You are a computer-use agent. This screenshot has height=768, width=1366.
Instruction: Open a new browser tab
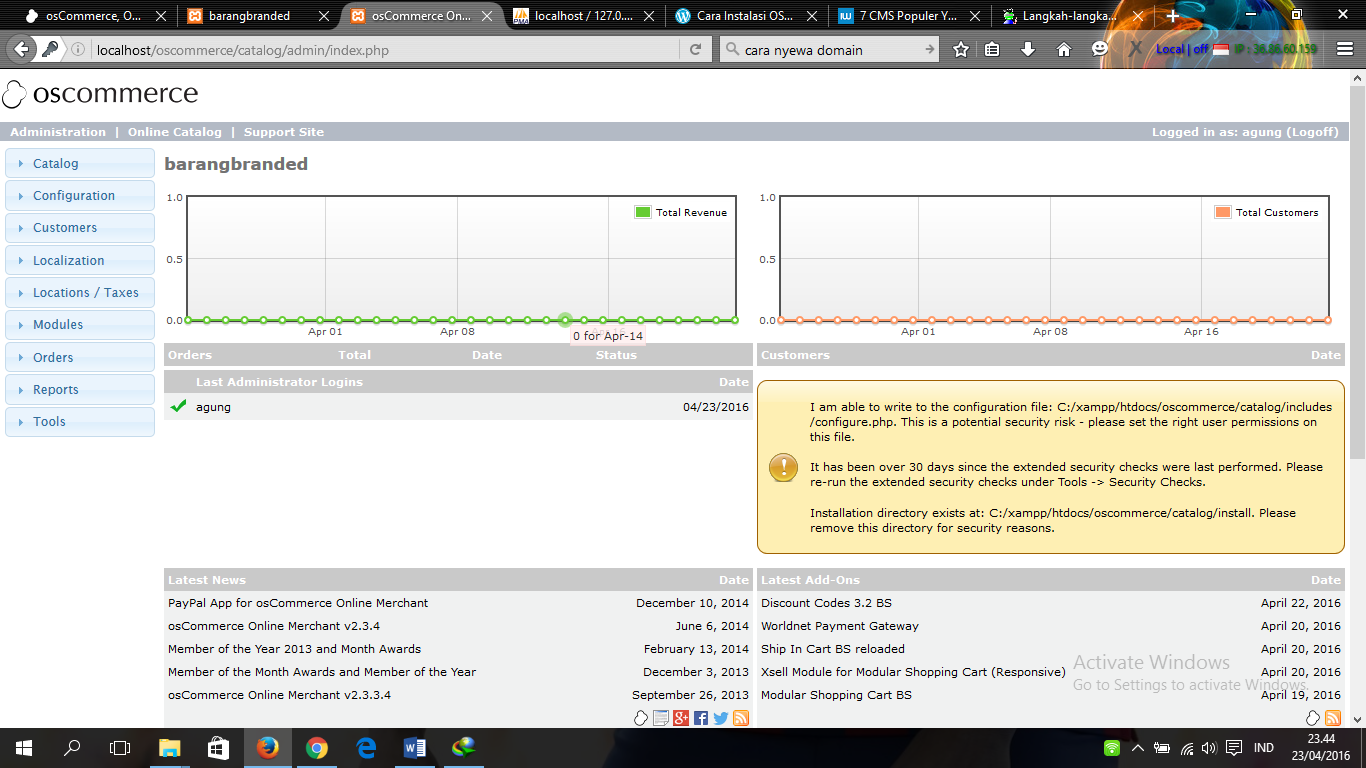1173,16
